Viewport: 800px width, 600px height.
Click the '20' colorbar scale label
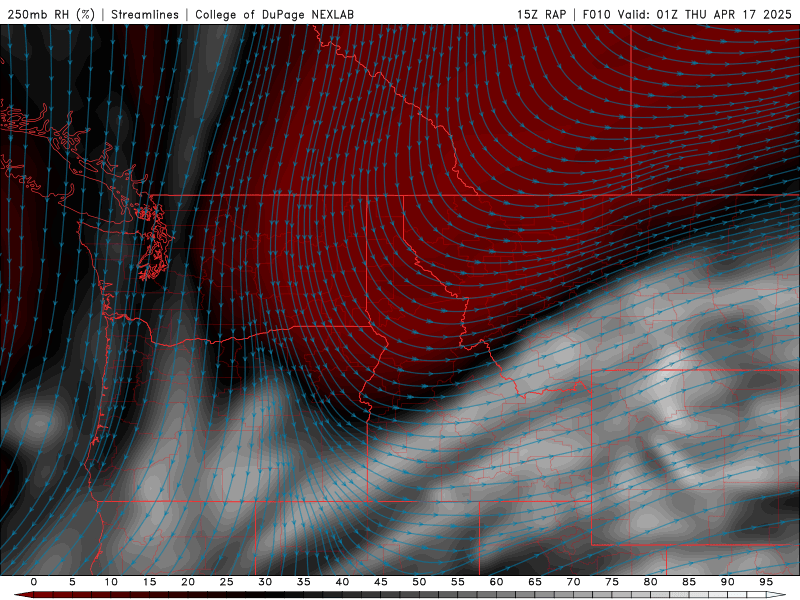188,582
